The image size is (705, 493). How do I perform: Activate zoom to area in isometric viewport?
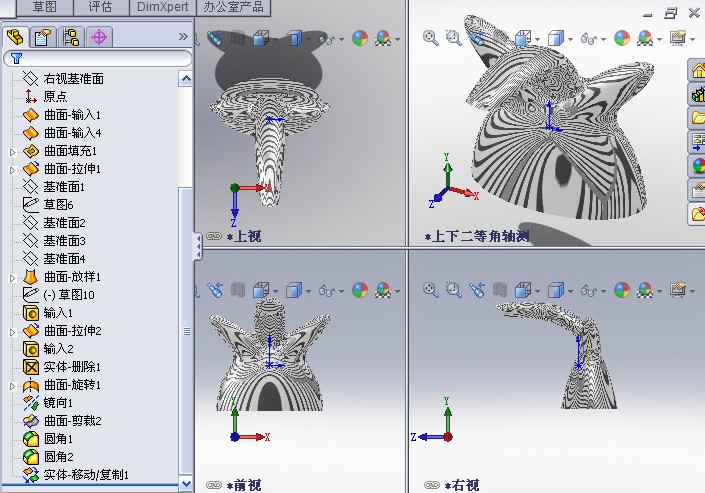[453, 38]
